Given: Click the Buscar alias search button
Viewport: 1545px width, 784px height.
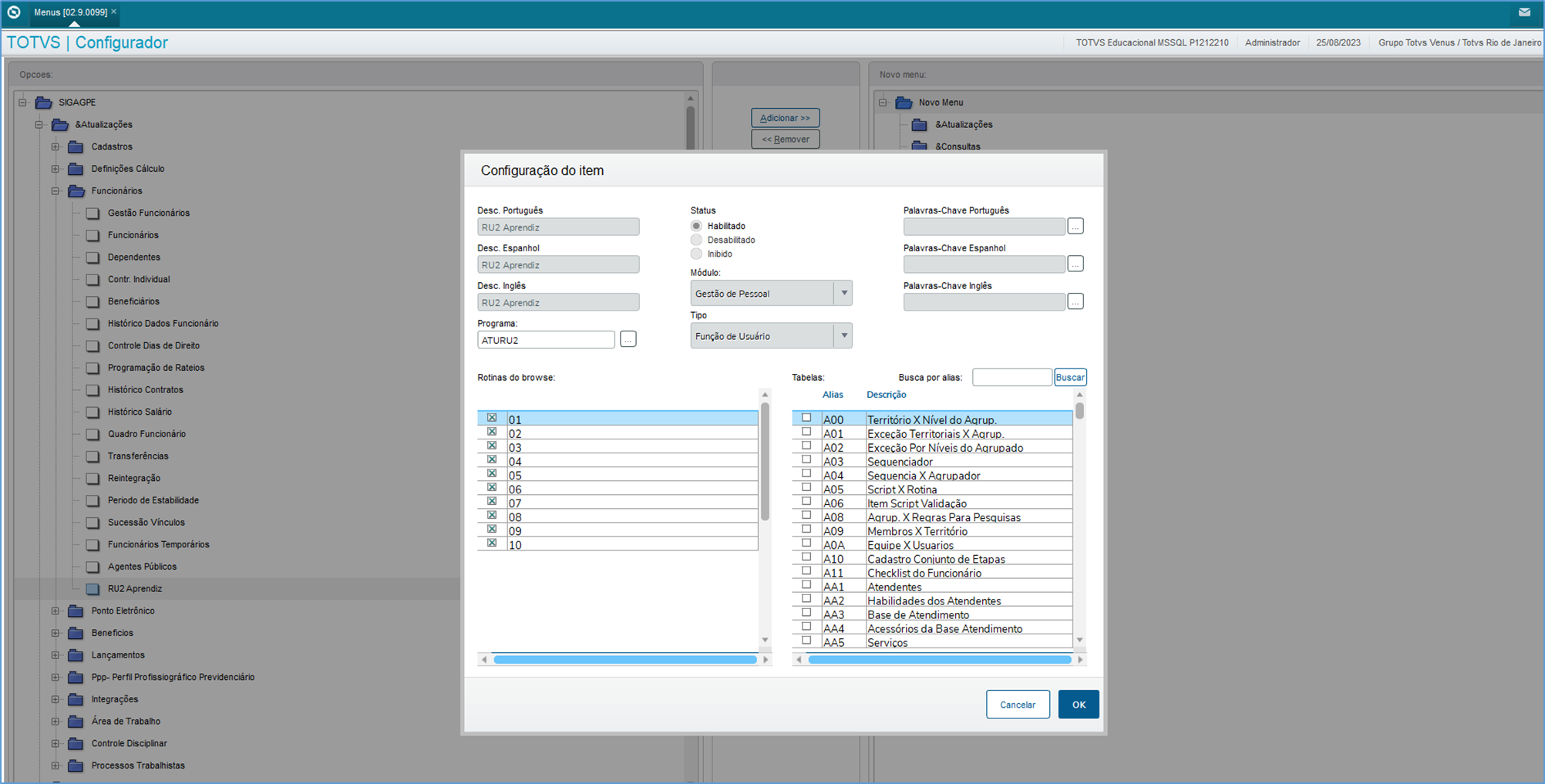Looking at the screenshot, I should (x=1070, y=377).
